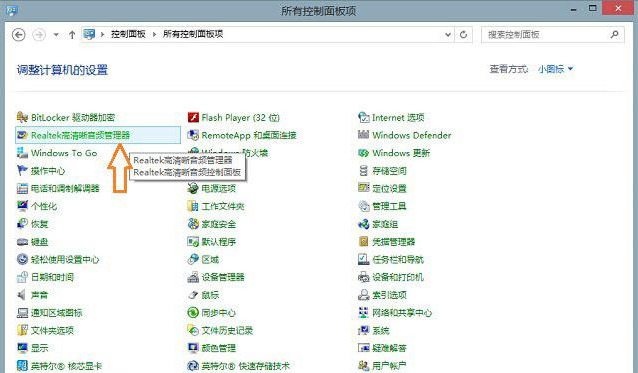Expand the address bar history dropdown

(448, 35)
